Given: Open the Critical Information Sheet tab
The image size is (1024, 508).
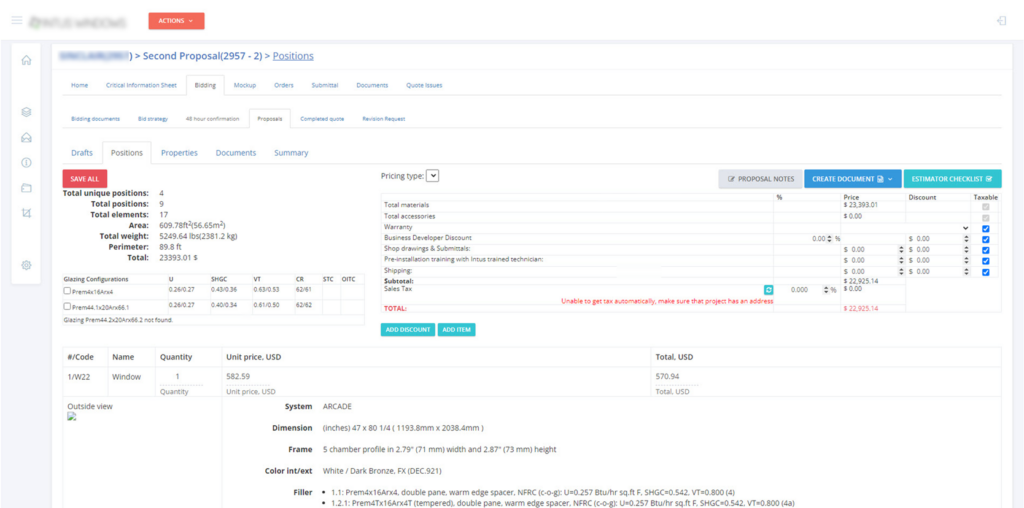Looking at the screenshot, I should click(141, 85).
